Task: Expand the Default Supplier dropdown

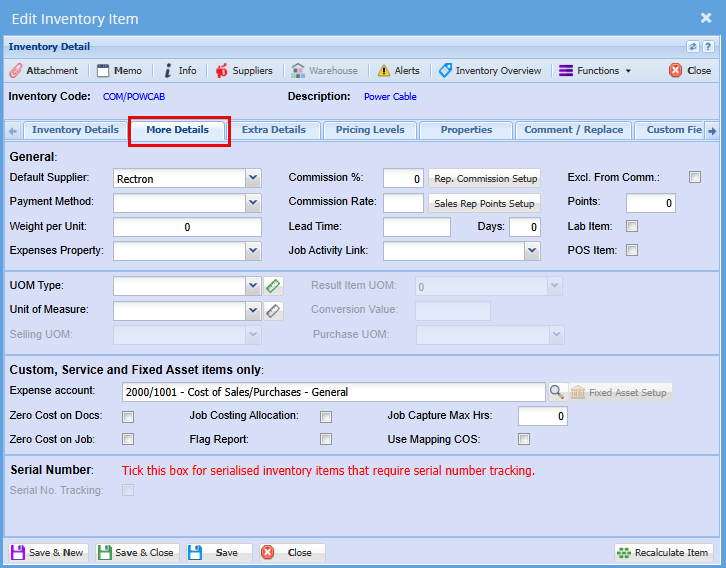Action: click(253, 178)
